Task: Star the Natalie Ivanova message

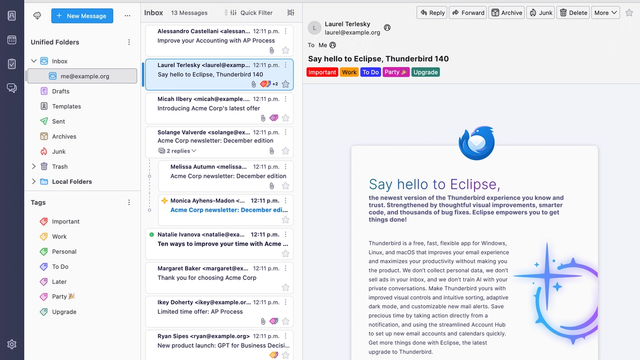Action: coord(285,253)
